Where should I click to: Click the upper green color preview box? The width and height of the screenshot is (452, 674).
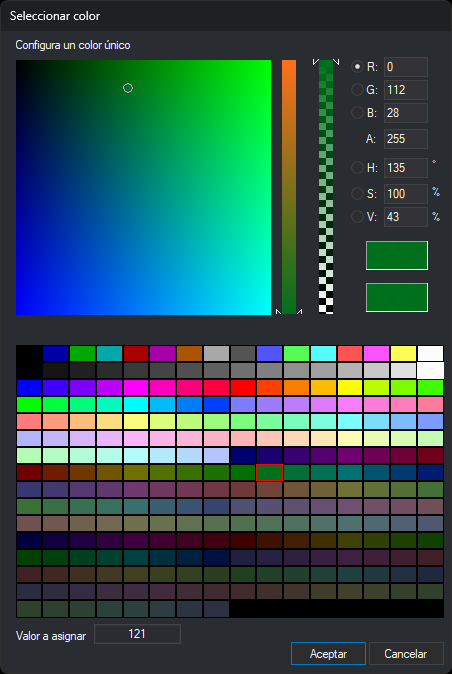point(397,256)
